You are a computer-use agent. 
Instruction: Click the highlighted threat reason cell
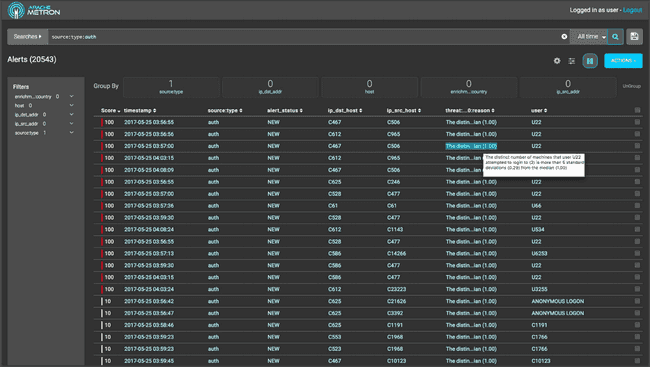(x=471, y=146)
